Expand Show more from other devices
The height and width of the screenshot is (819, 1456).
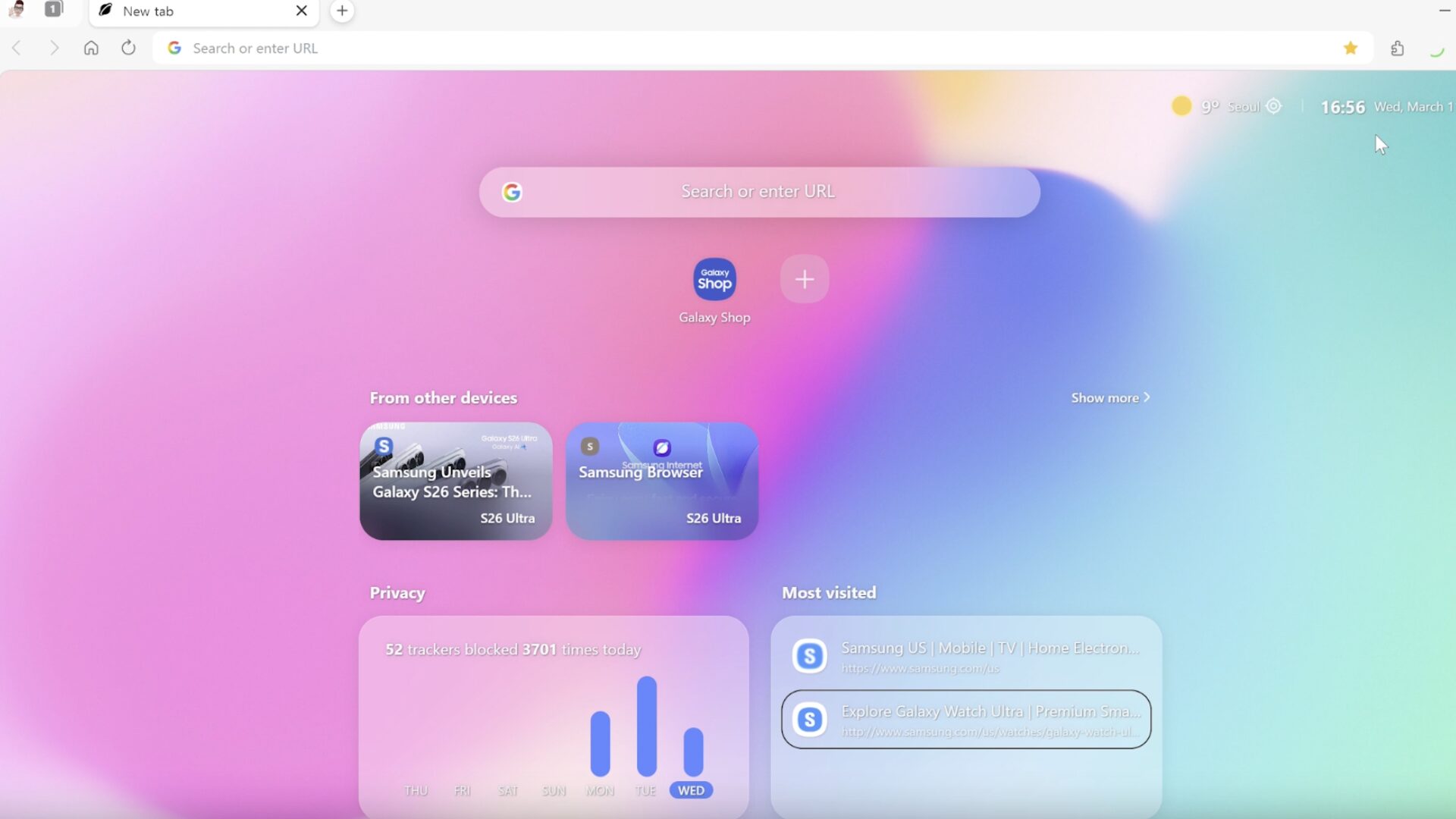point(1109,397)
